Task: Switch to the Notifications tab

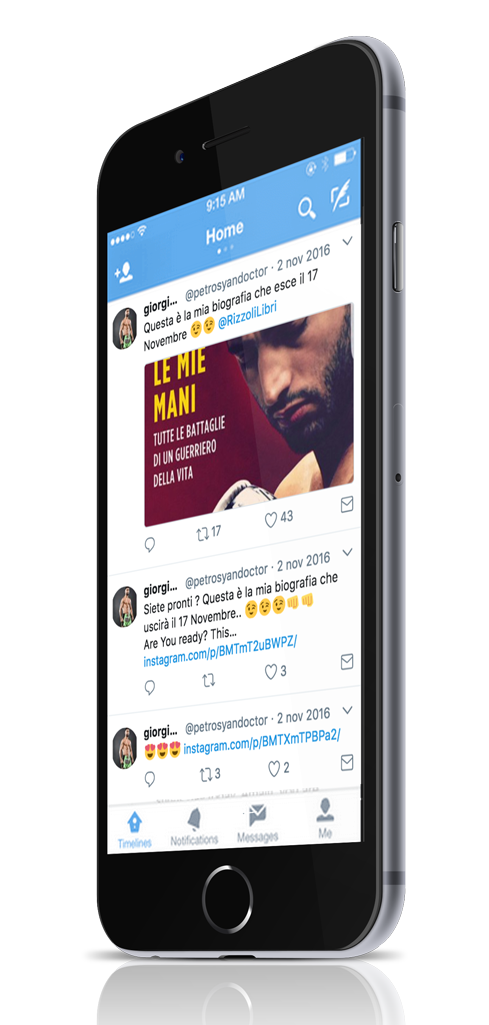Action: pyautogui.click(x=194, y=828)
